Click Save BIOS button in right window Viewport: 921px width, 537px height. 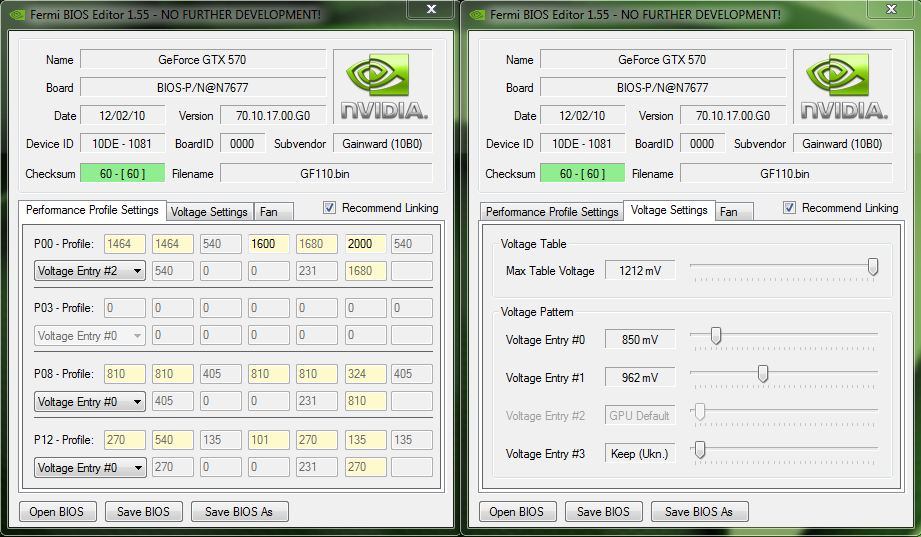click(603, 512)
